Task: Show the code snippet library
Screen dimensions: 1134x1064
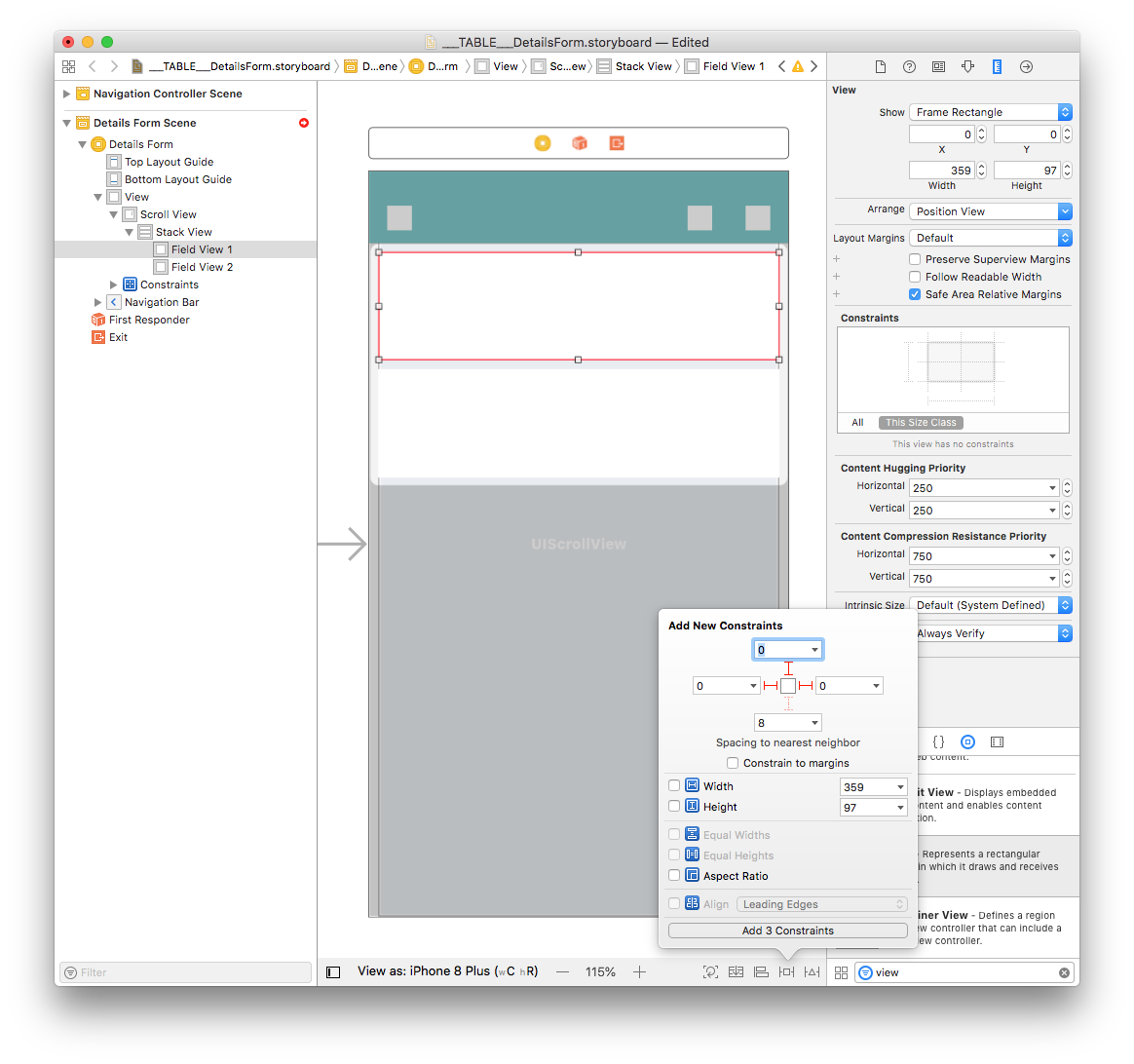Action: [938, 742]
